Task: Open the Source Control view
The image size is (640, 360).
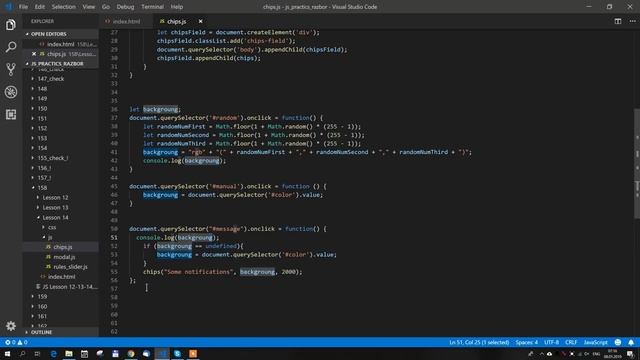Action: [x=11, y=69]
